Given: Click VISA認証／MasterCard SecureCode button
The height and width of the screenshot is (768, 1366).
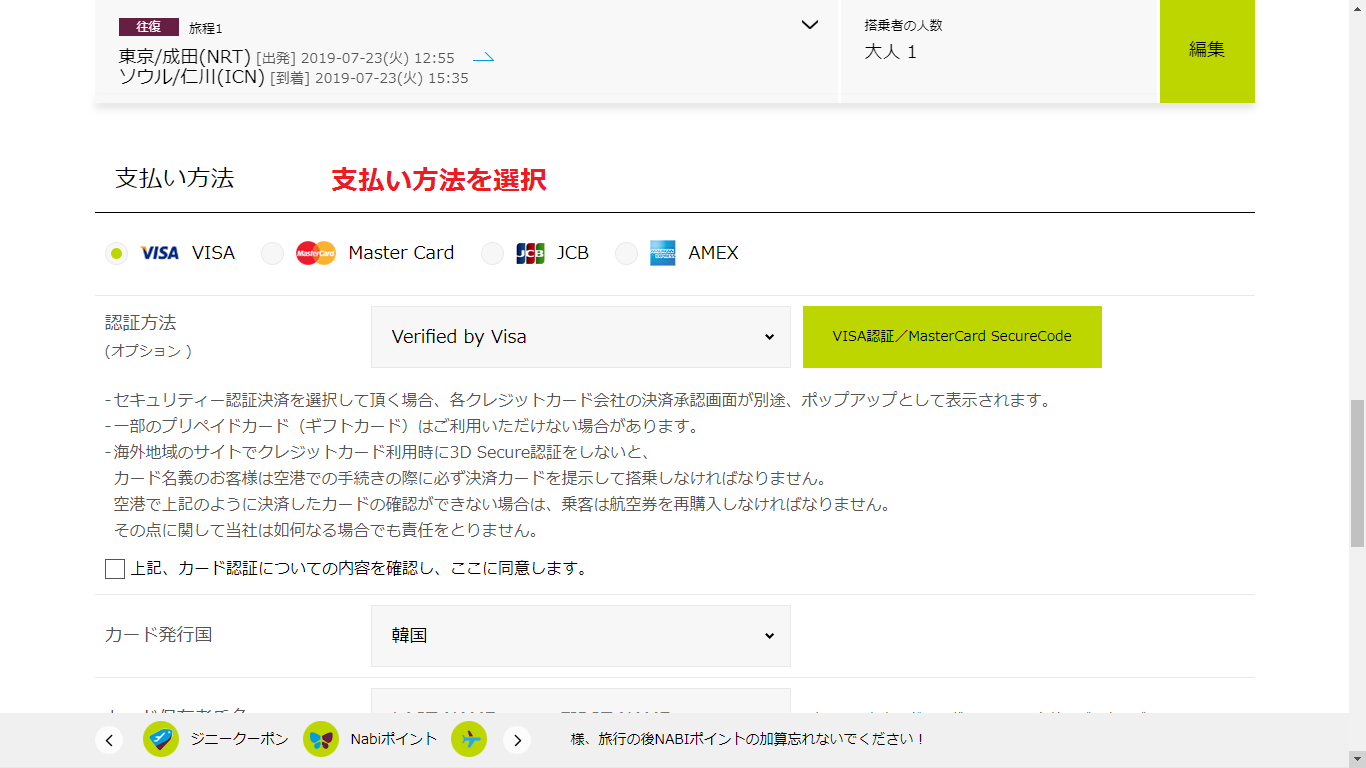Looking at the screenshot, I should pos(951,337).
